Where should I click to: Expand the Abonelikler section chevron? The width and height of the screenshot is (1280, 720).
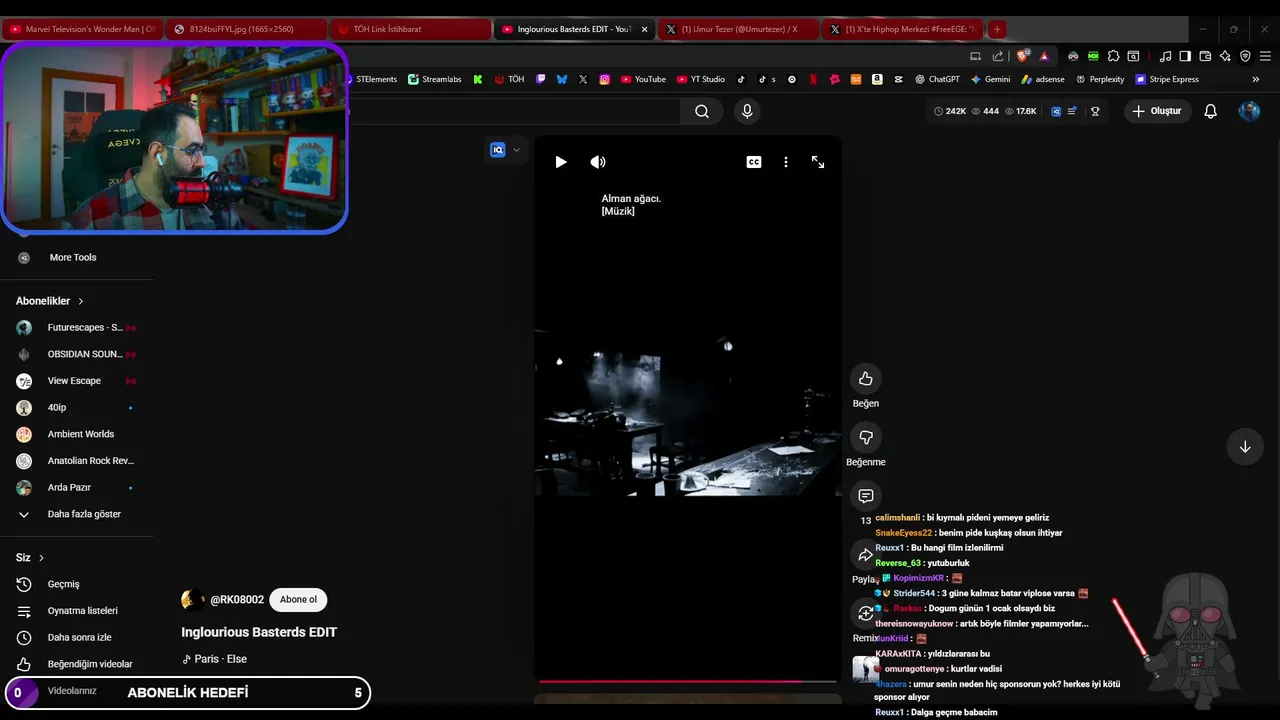coord(81,301)
